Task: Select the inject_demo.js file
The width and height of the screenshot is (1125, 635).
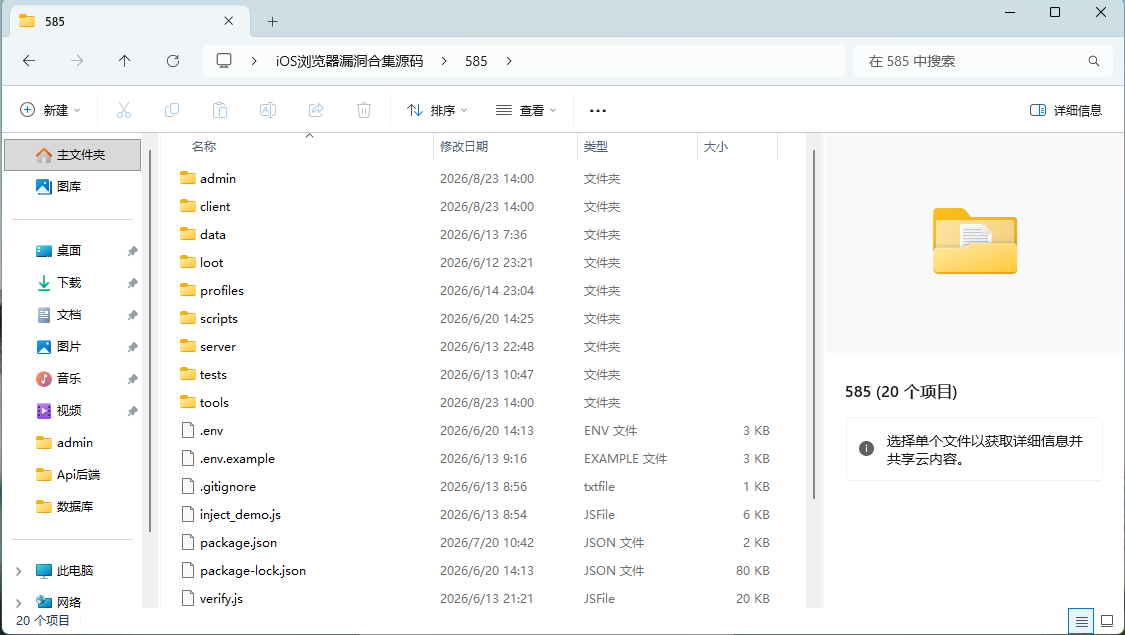Action: tap(477, 514)
